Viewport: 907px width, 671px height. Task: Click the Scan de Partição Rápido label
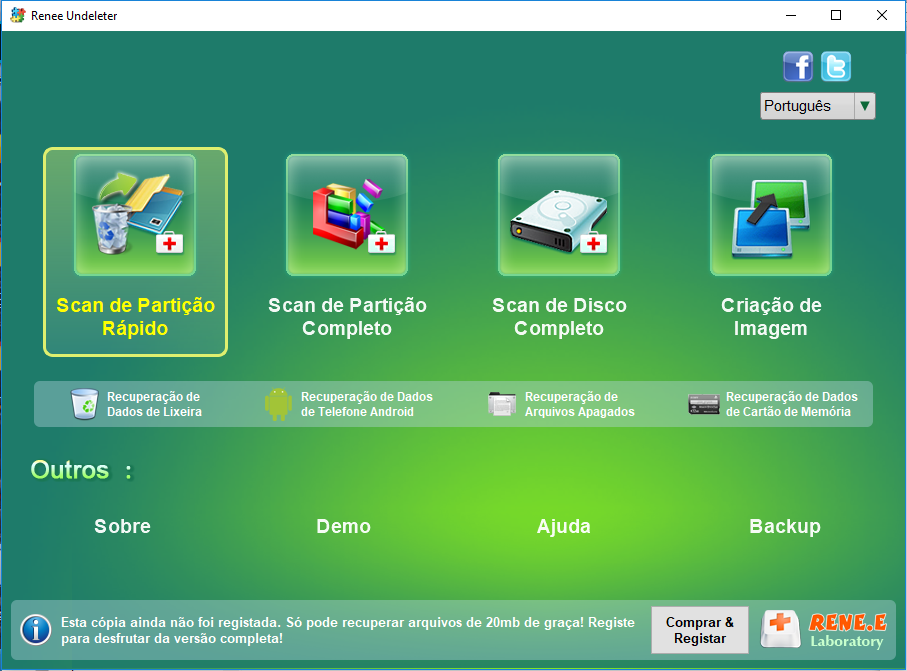click(135, 316)
